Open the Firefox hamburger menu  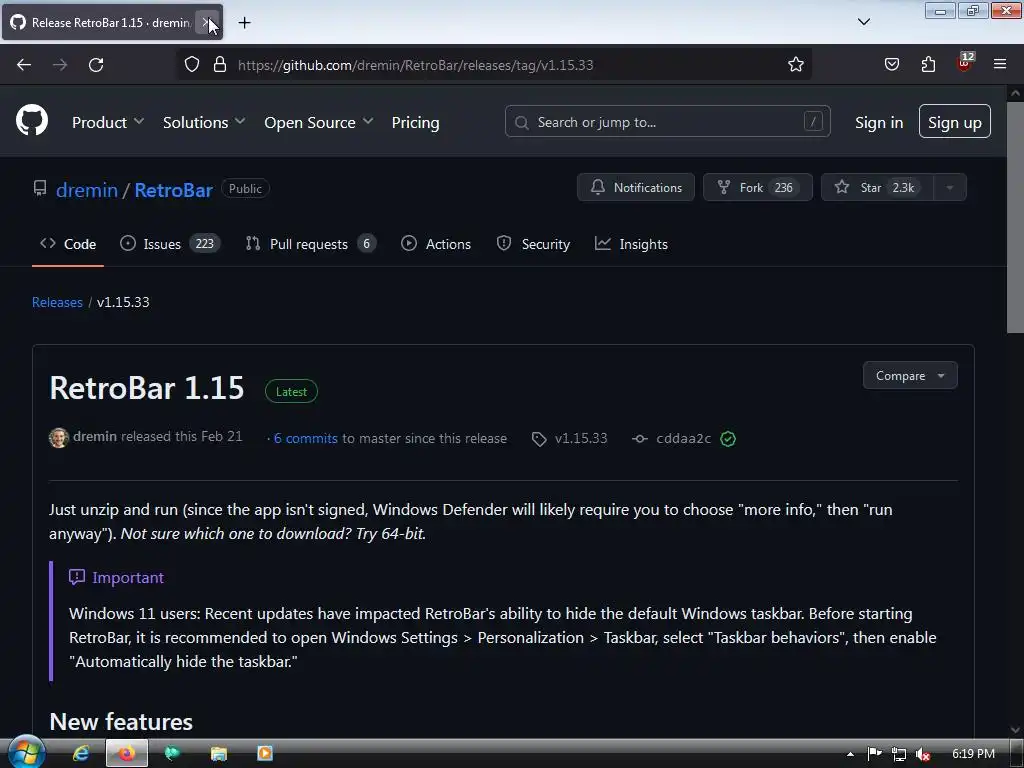point(1000,64)
